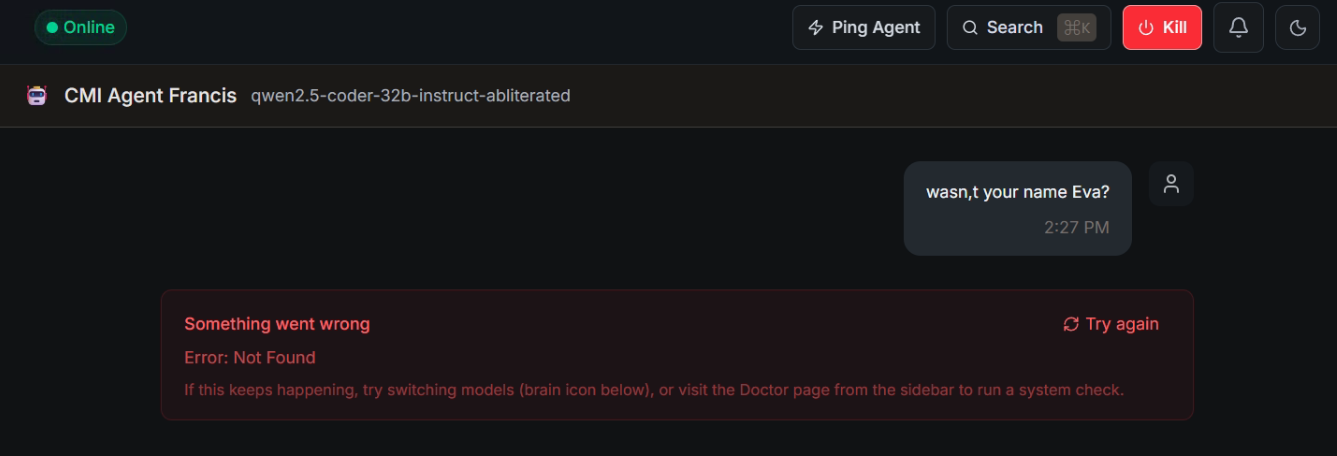Click the lightning bolt icon in Ping Agent
This screenshot has height=456, width=1337.
point(816,28)
